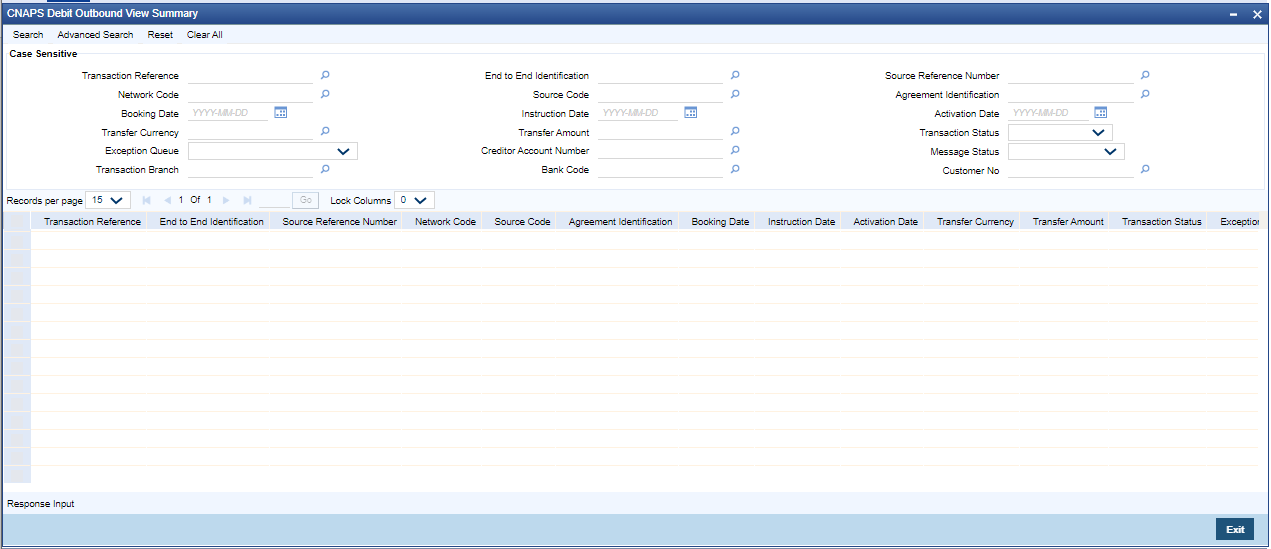
Task: Click Transfer Currency column header
Action: click(x=975, y=222)
